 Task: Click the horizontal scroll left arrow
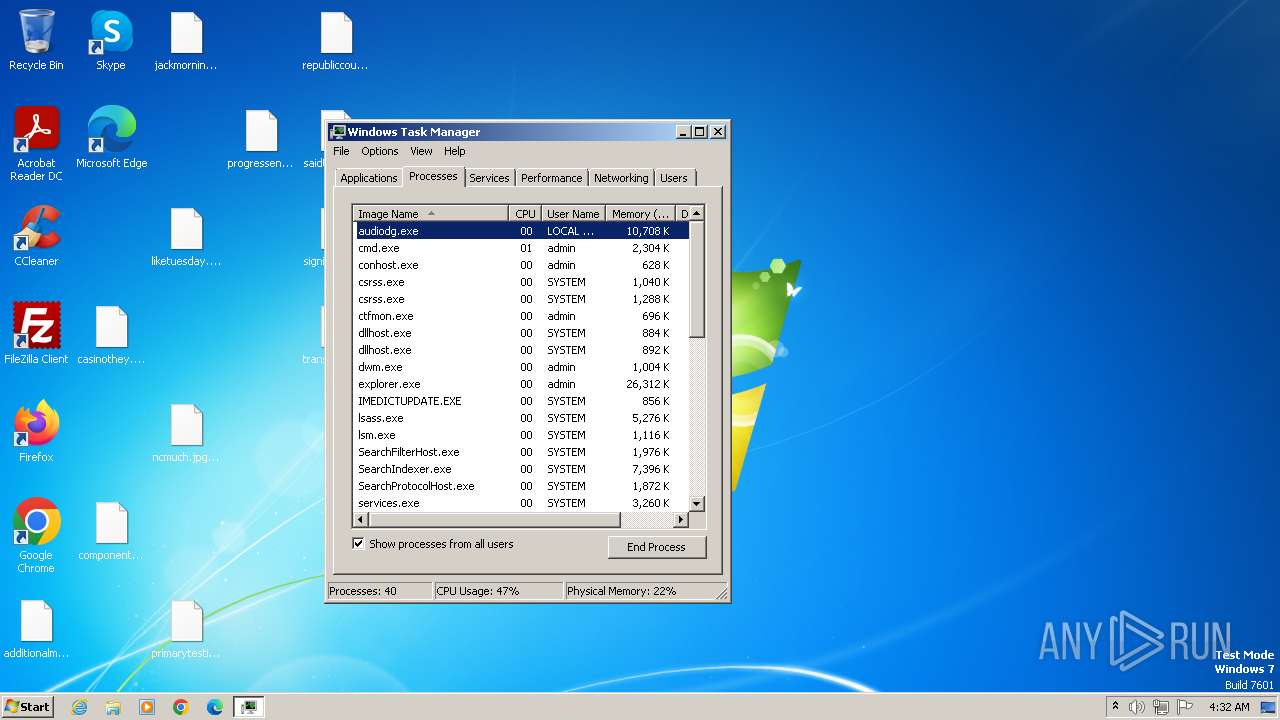click(361, 520)
